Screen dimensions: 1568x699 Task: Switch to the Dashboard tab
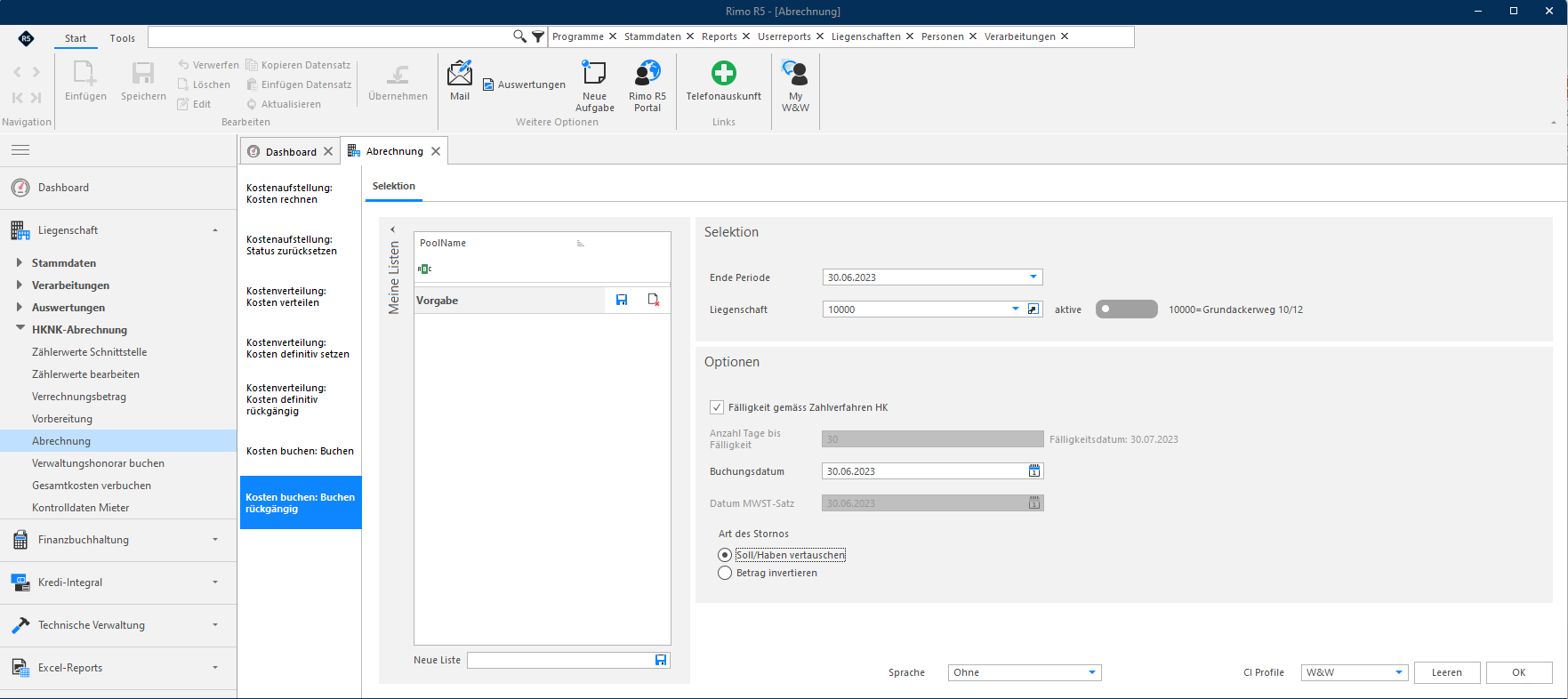coord(291,152)
